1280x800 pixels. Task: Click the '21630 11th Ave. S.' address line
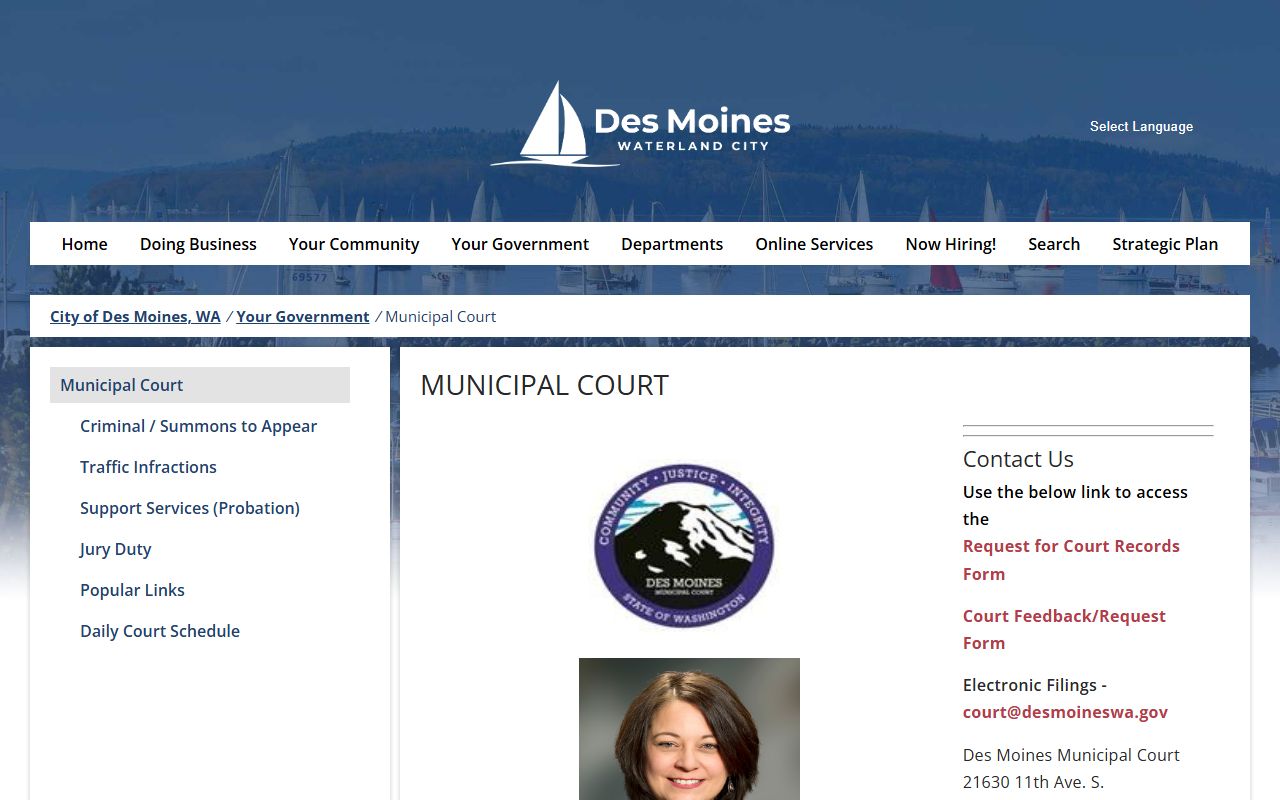pyautogui.click(x=1033, y=782)
